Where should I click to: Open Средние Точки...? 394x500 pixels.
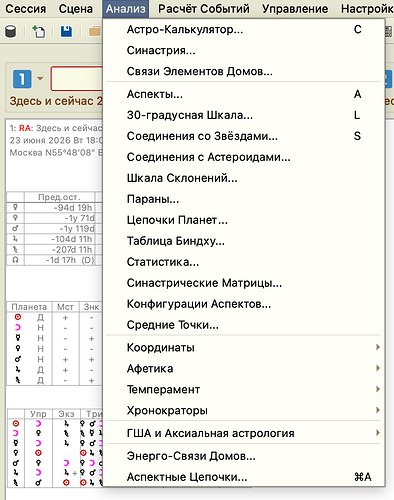pyautogui.click(x=244, y=325)
